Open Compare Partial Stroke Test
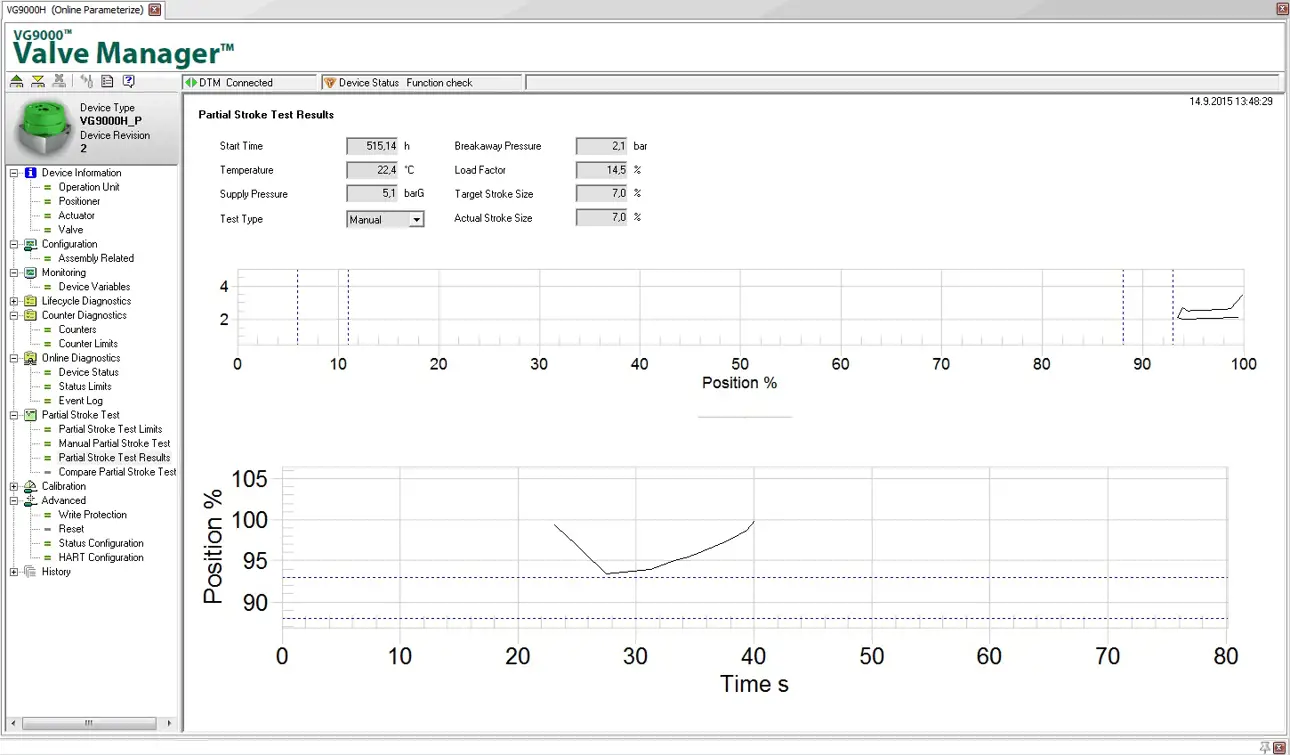Image resolution: width=1290 pixels, height=755 pixels. point(117,472)
